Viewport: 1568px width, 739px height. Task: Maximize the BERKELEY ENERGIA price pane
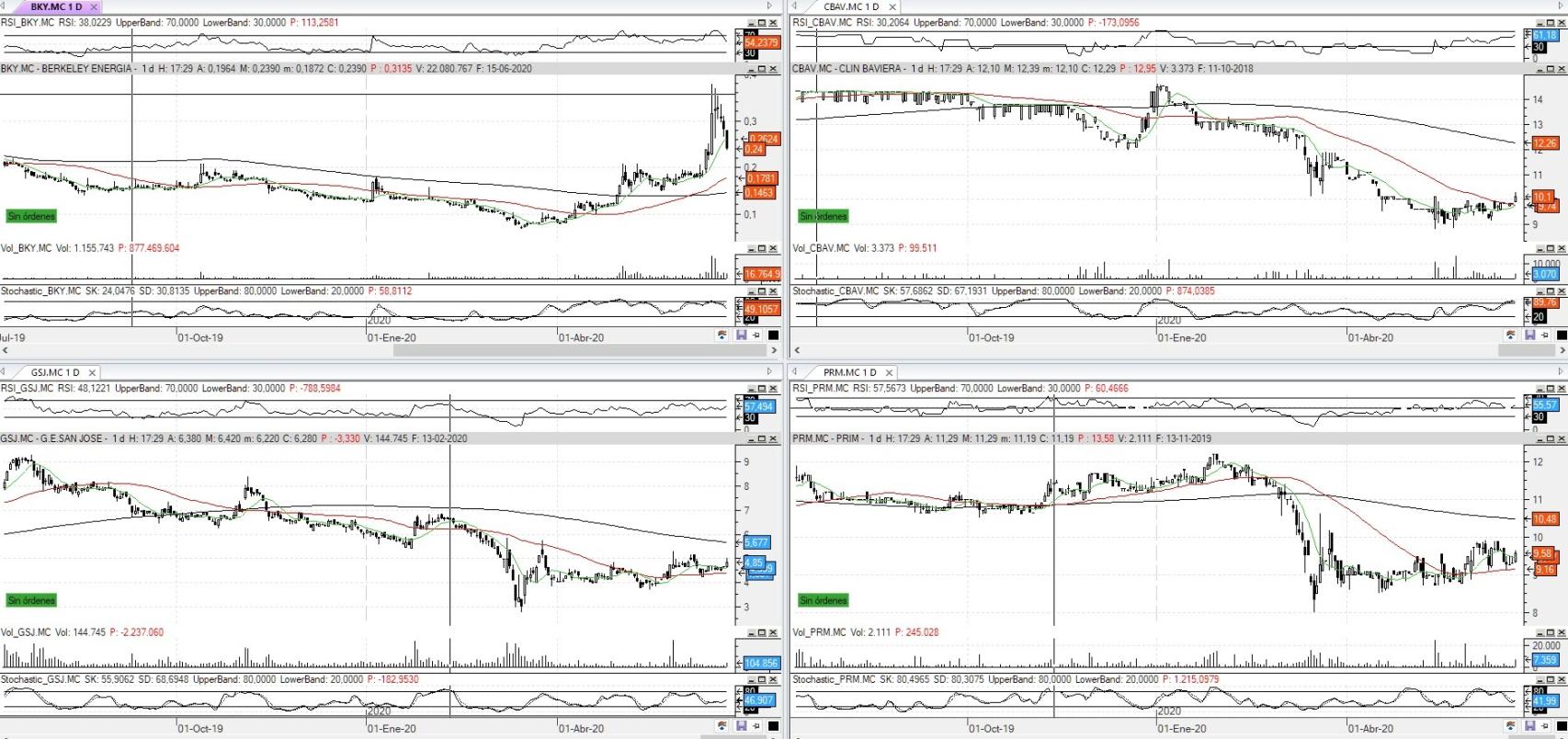[762, 69]
